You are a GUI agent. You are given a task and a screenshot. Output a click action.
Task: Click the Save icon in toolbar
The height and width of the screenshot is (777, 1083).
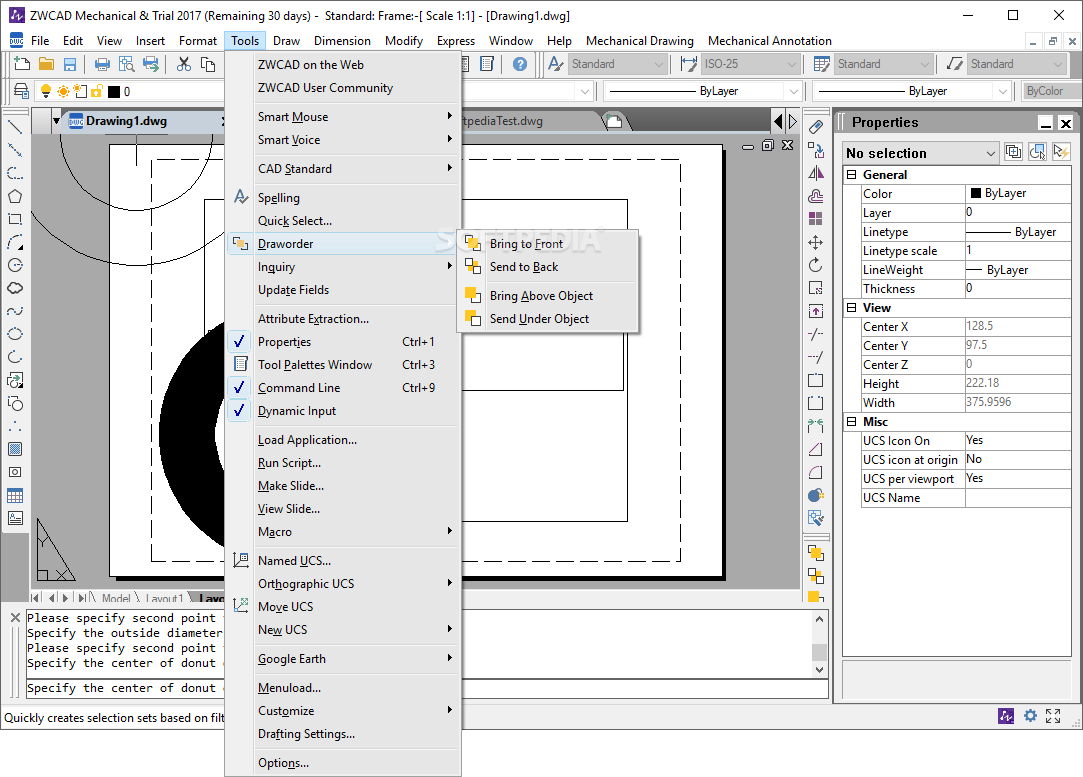70,64
